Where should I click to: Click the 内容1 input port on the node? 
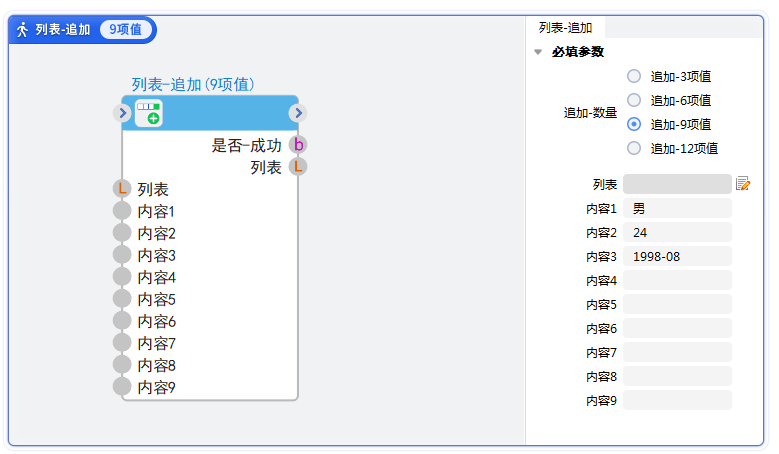tap(122, 210)
